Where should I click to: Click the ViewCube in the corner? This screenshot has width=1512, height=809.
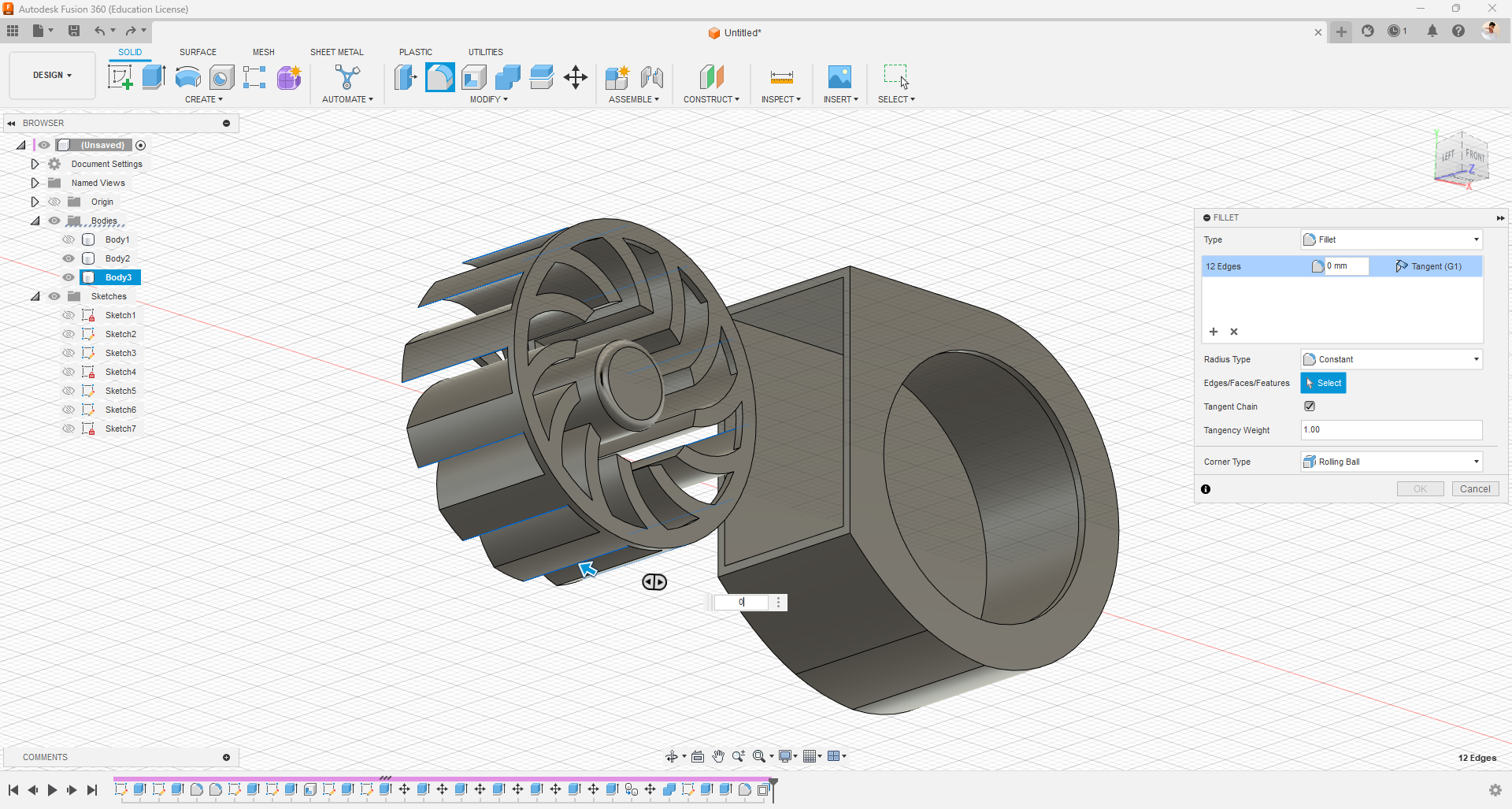1463,160
